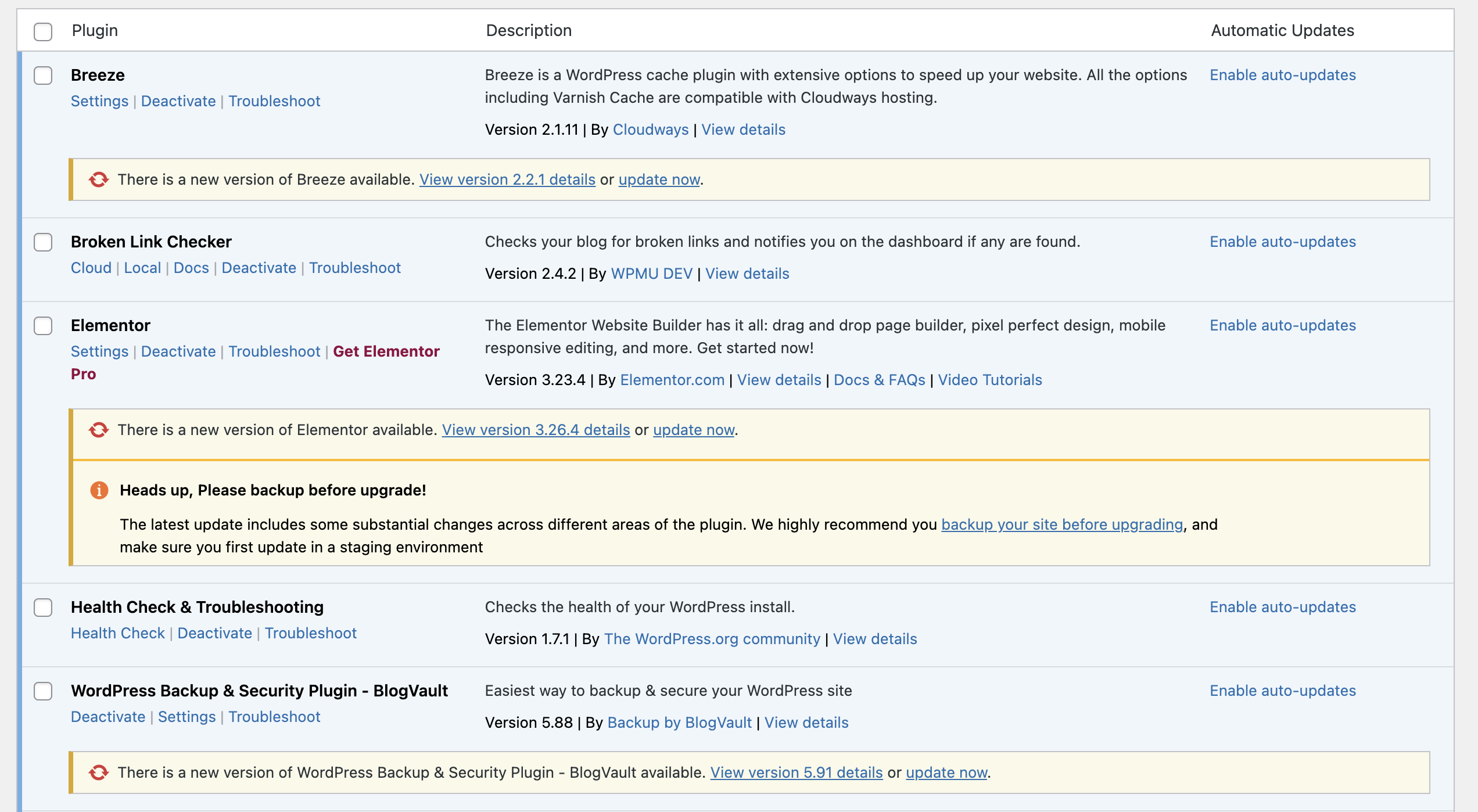This screenshot has width=1478, height=812.
Task: View version 2.2.1 details for Breeze
Action: tap(507, 179)
